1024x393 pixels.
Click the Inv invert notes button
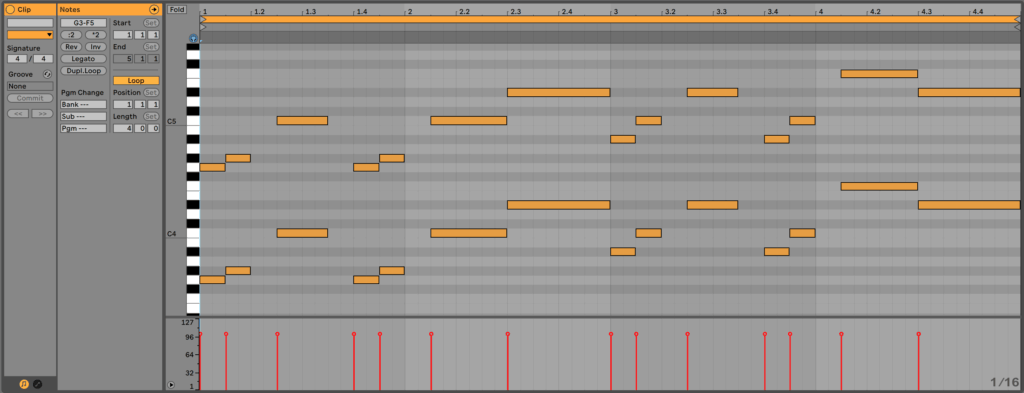pos(95,46)
